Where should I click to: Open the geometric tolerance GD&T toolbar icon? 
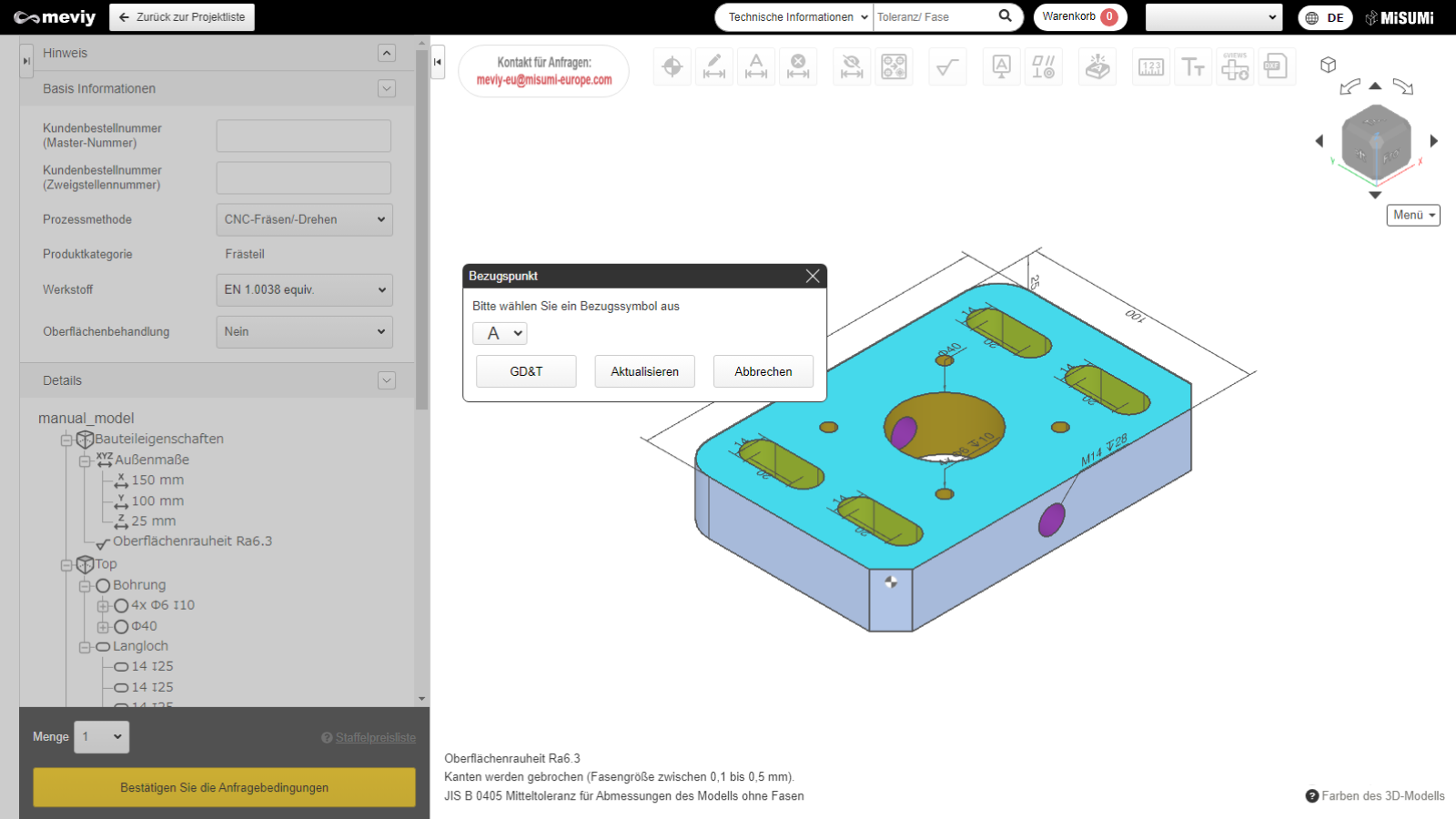pos(1043,66)
